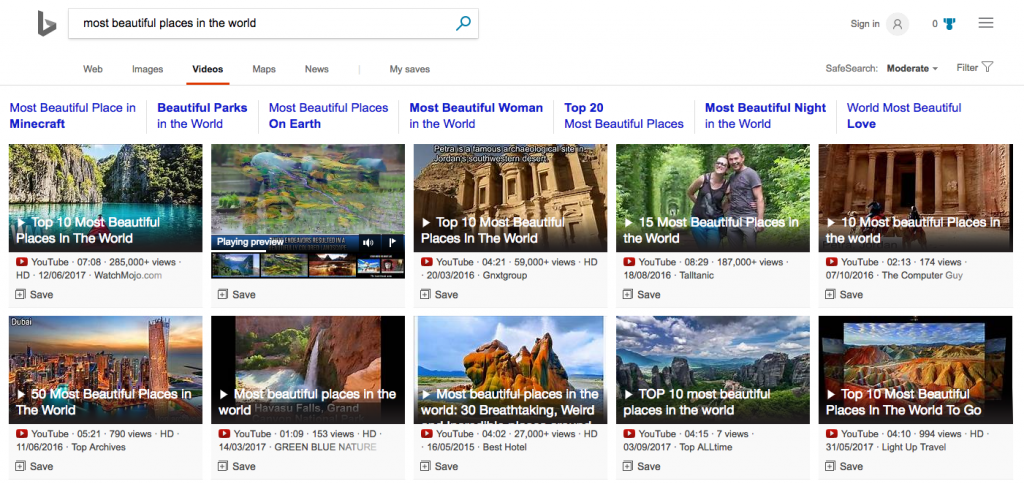Save the Gnxtgroup Petra video
Viewport: 1024px width, 484px height.
(x=427, y=294)
